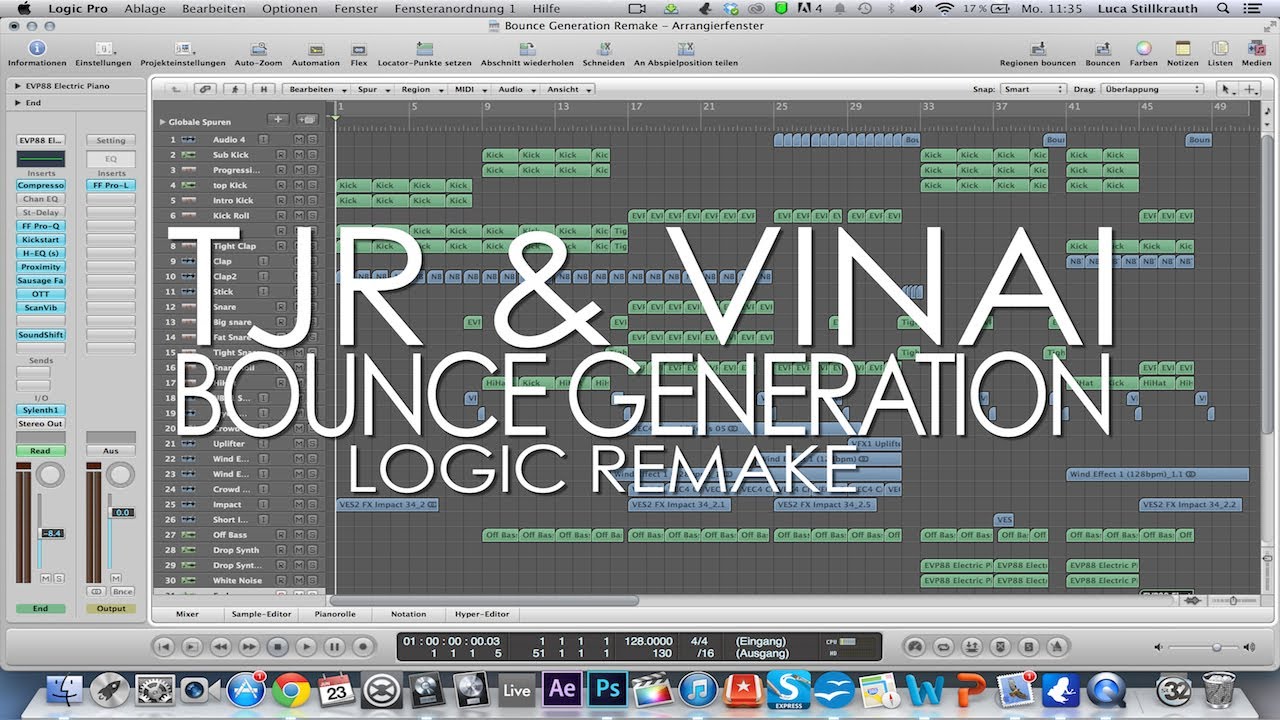Mute the Sub Kick track
The image size is (1280, 720).
(299, 155)
